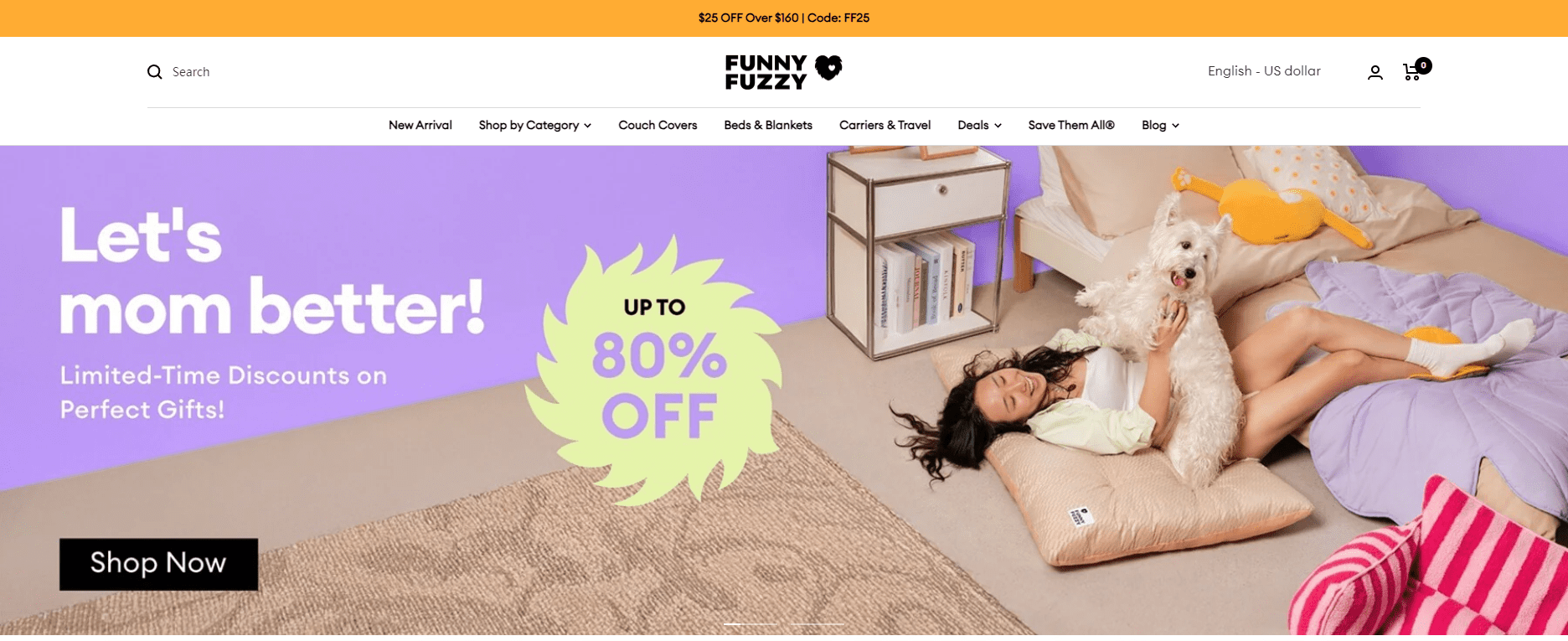Click into the Search field
This screenshot has height=641, width=1568.
[x=191, y=72]
